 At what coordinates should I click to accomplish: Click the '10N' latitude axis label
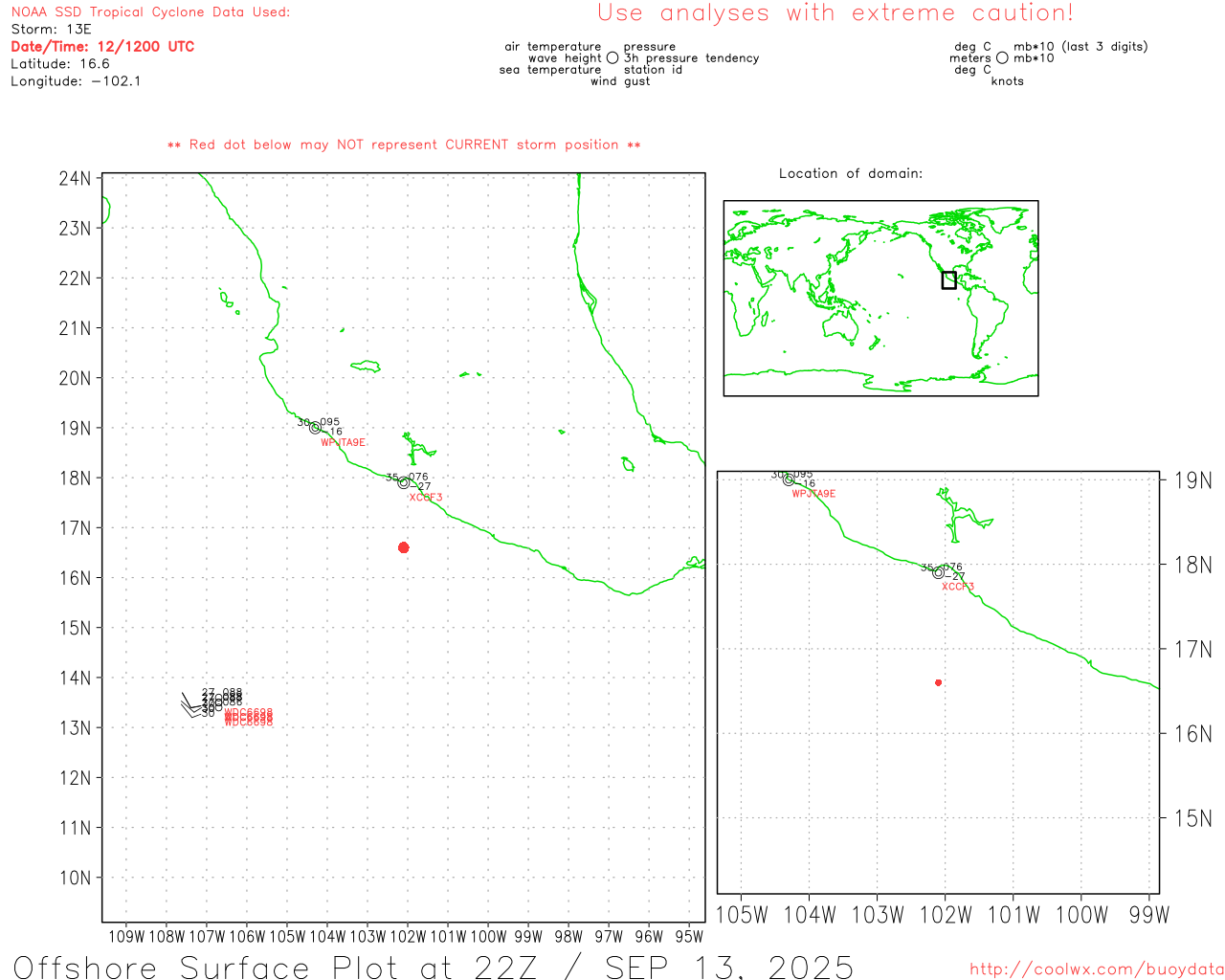pos(76,878)
